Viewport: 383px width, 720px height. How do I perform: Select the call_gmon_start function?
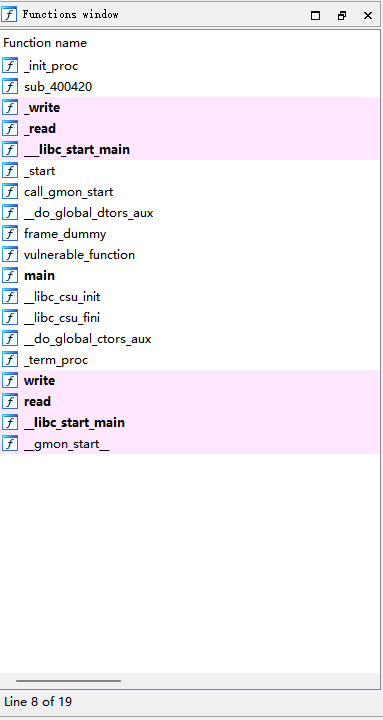(x=68, y=192)
